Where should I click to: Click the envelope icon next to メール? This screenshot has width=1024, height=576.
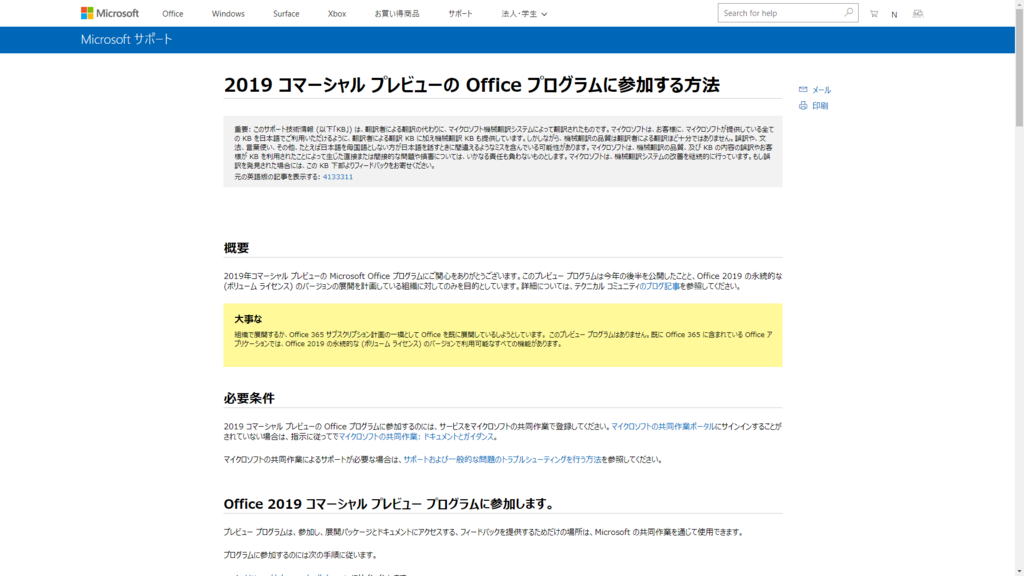pos(803,89)
